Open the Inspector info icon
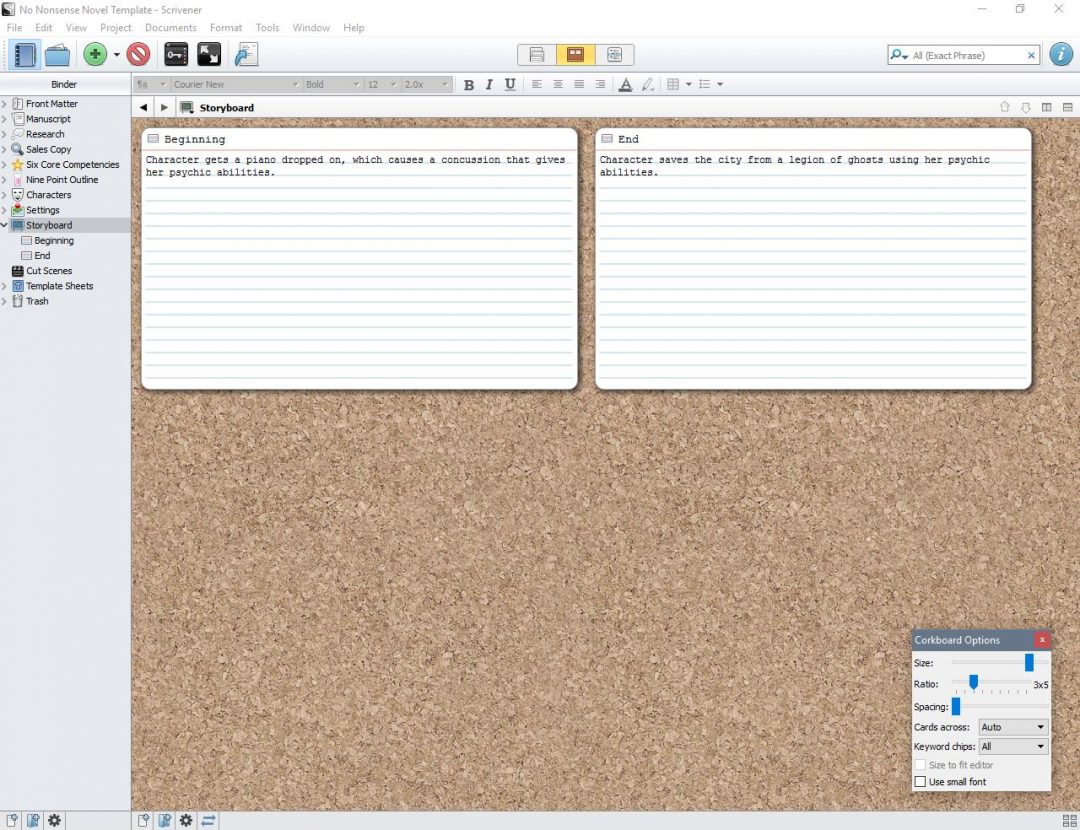Viewport: 1080px width, 830px height. (1061, 54)
